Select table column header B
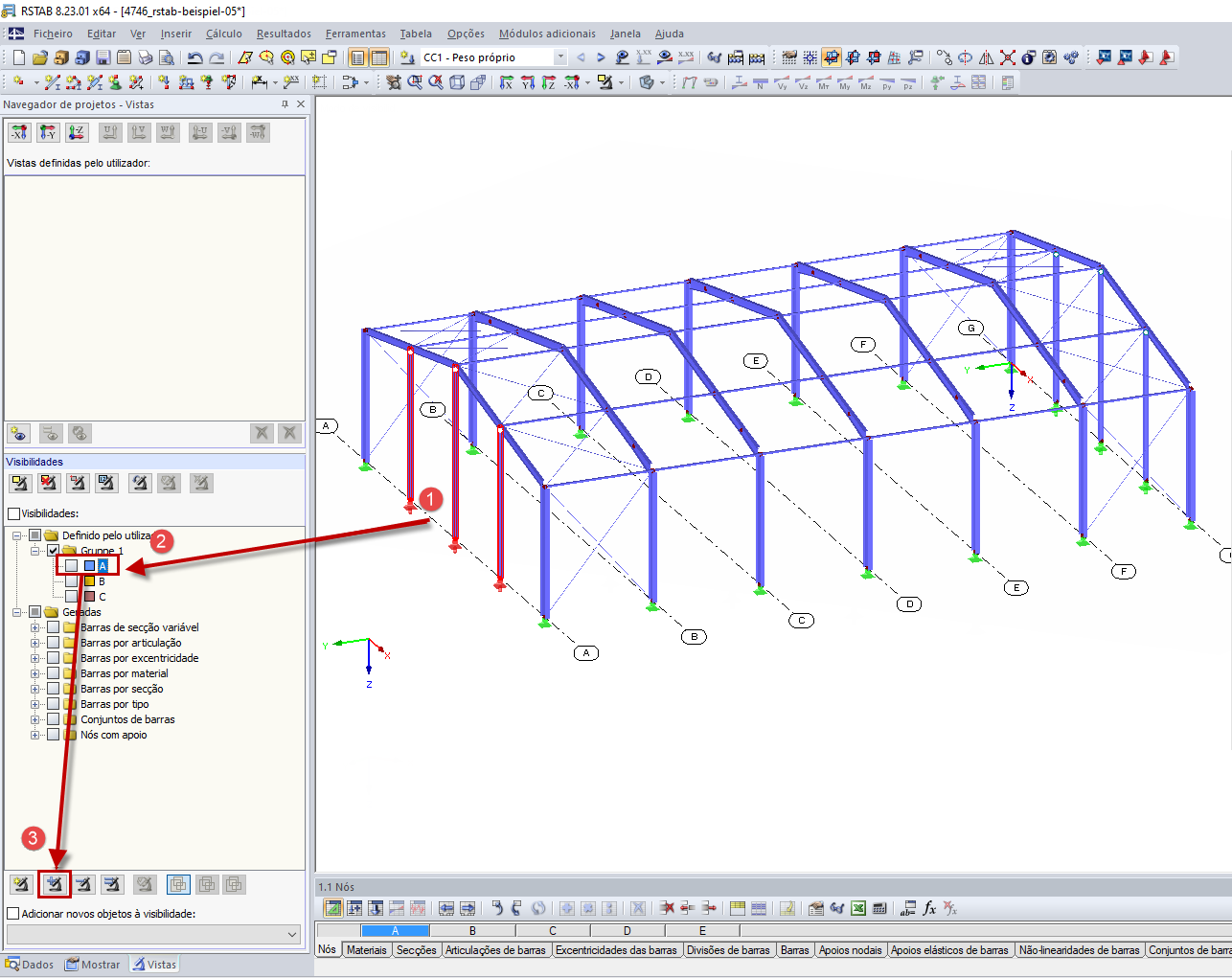The width and height of the screenshot is (1232, 978). tap(472, 930)
